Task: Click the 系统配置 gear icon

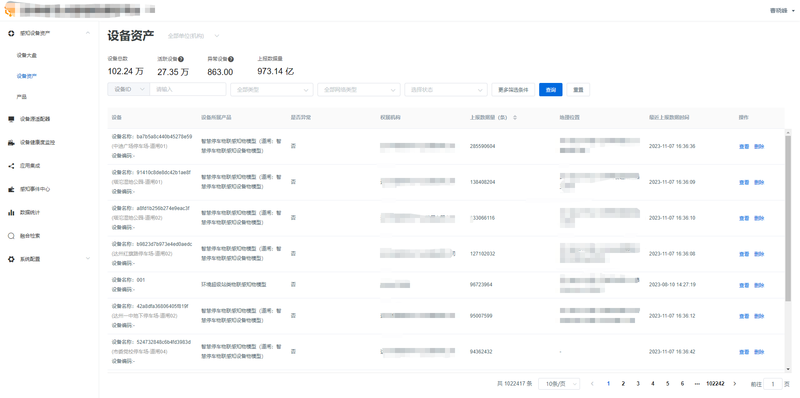Action: coord(11,259)
